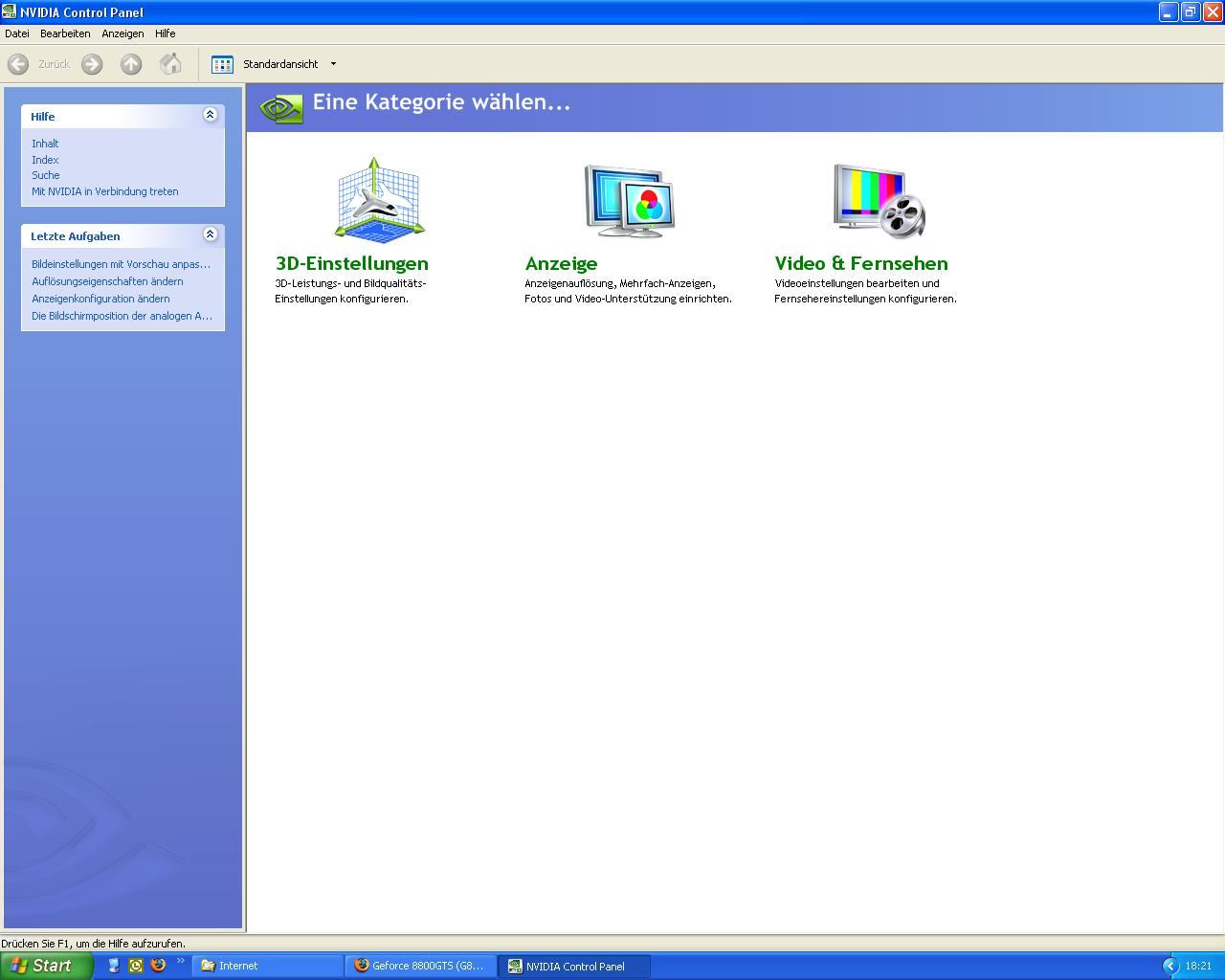Viewport: 1225px width, 980px height.
Task: Collapse the Hilfe panel
Action: [x=210, y=115]
